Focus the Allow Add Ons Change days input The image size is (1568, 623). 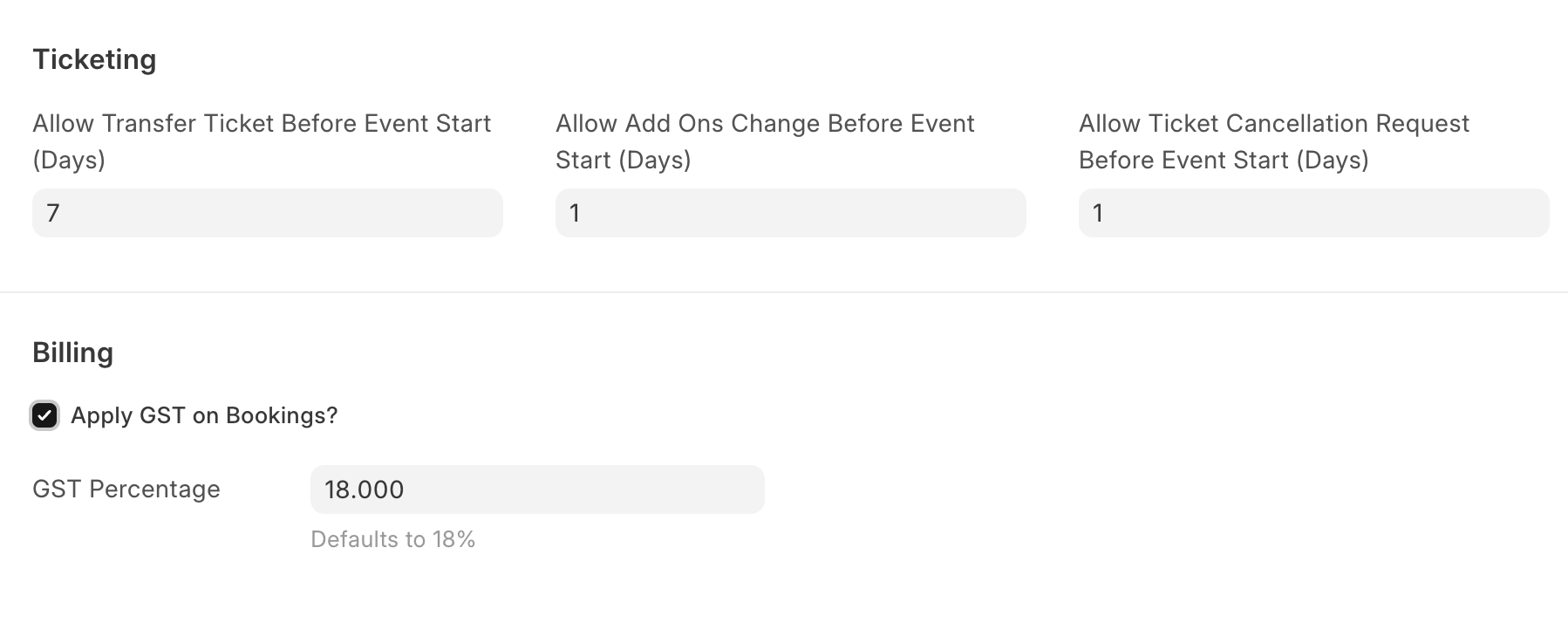pos(790,213)
